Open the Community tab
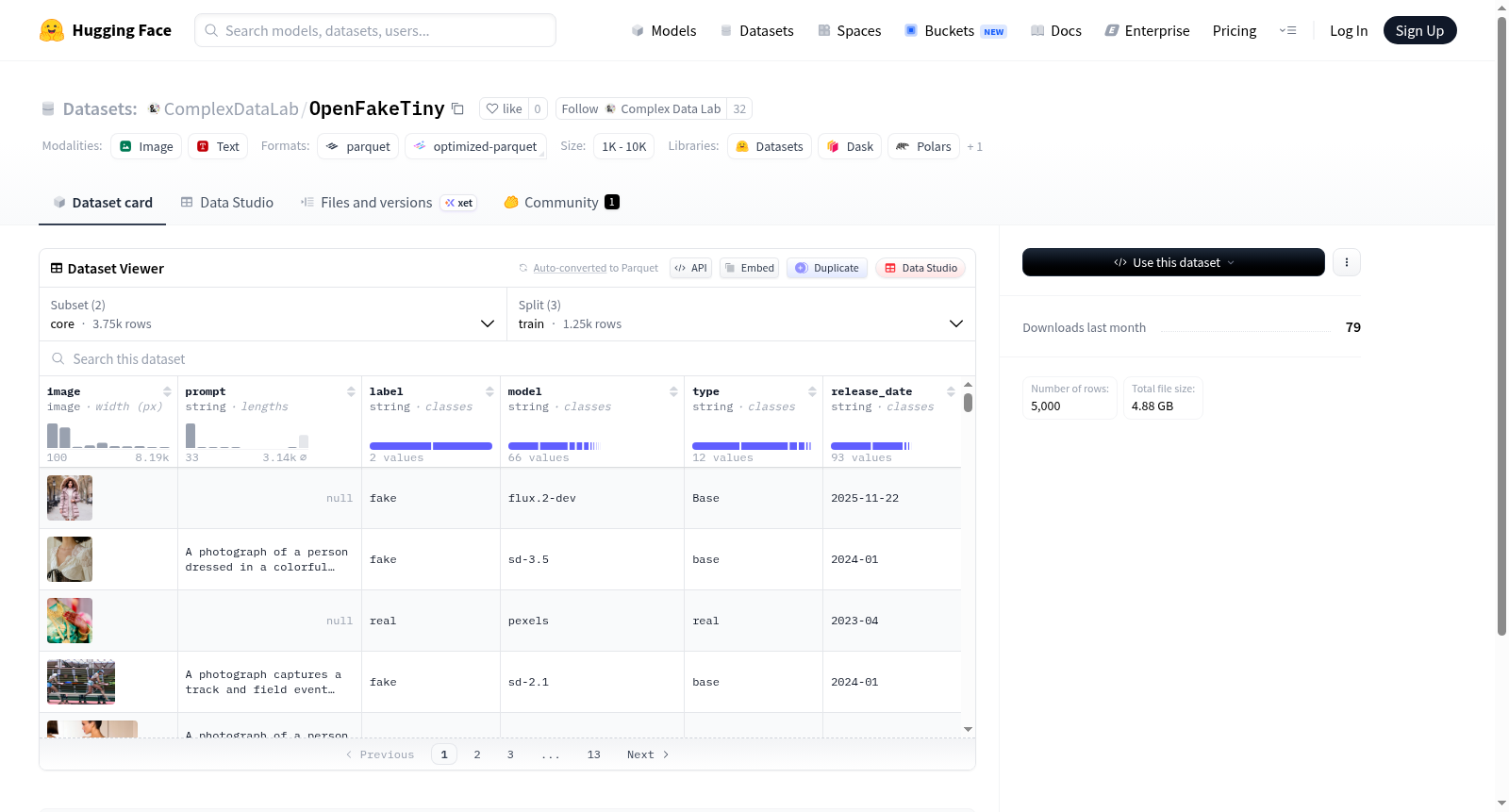 (562, 203)
